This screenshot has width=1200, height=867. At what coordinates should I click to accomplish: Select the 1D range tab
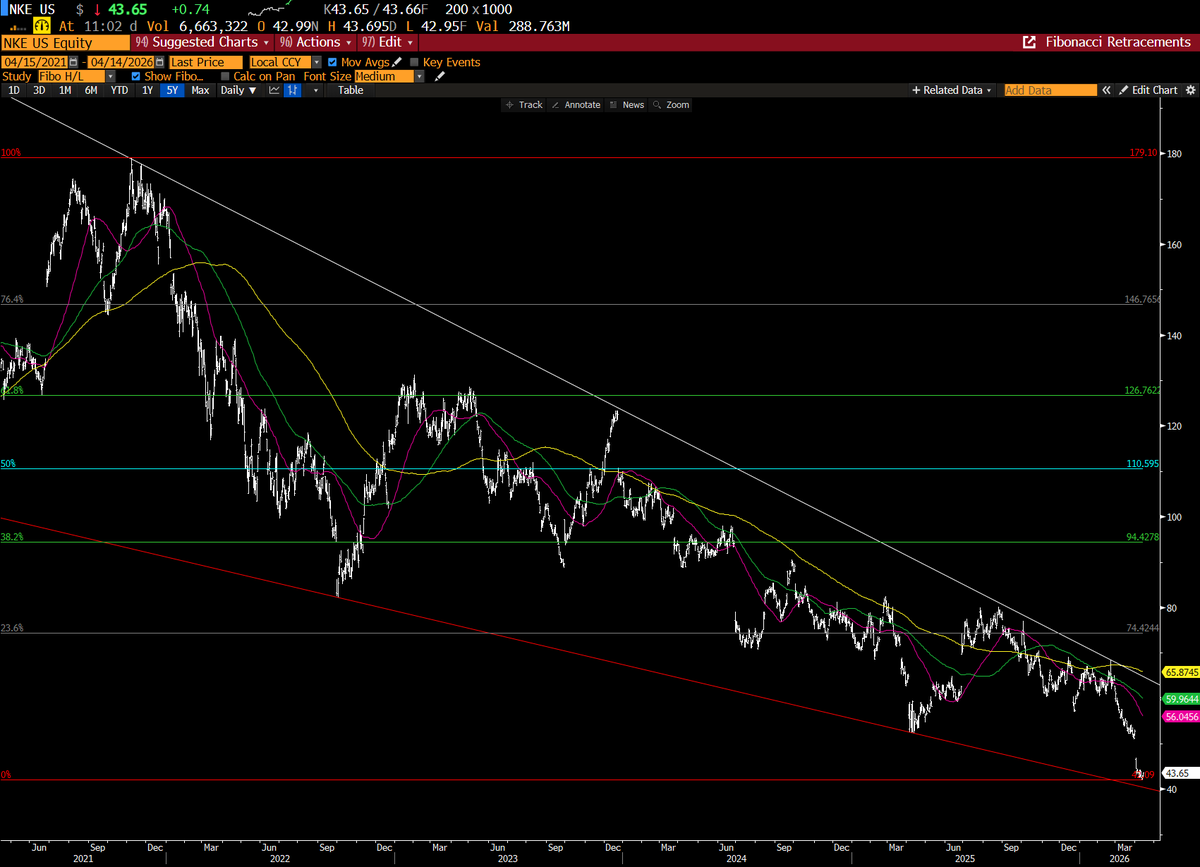pyautogui.click(x=14, y=90)
